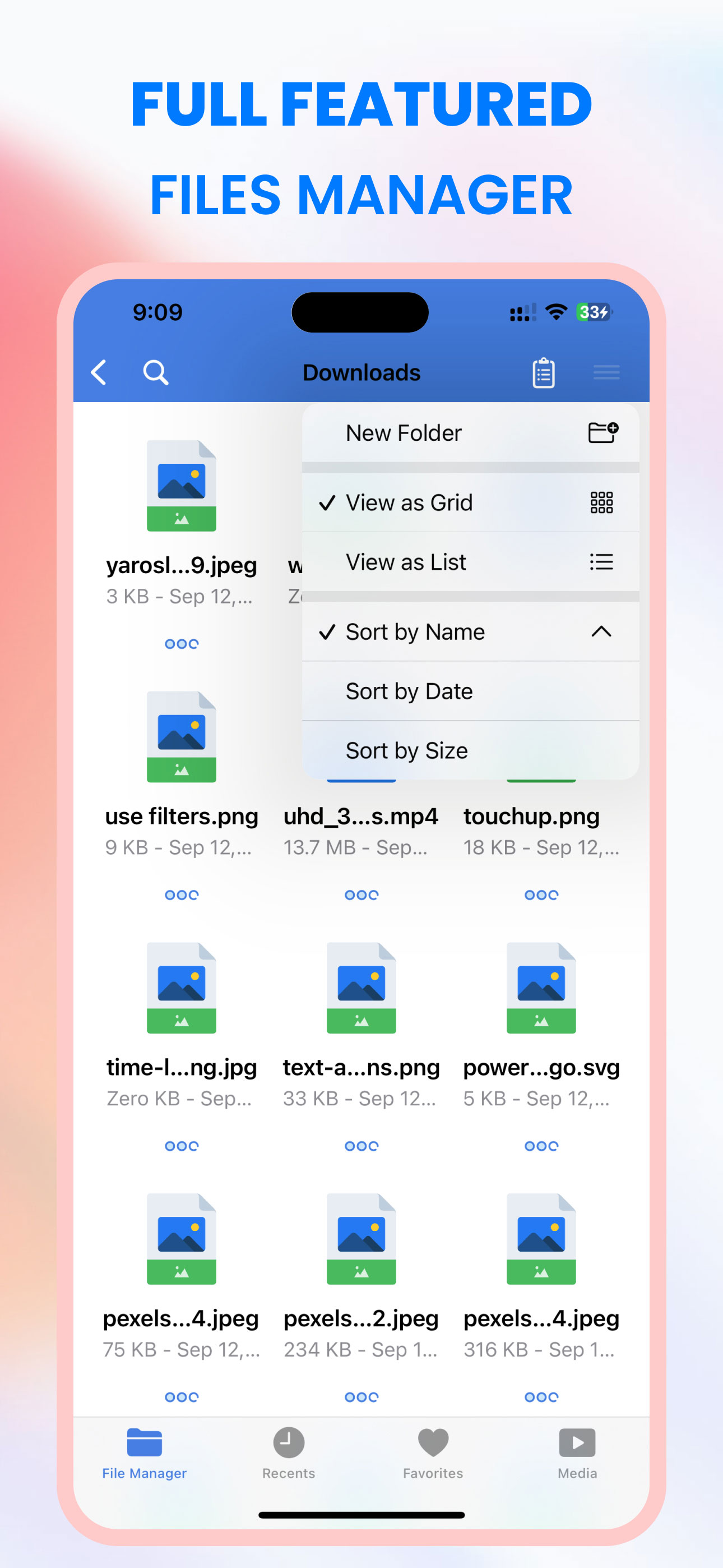
Task: Open yarosl...9.jpeg image thumbnail
Action: [x=182, y=486]
